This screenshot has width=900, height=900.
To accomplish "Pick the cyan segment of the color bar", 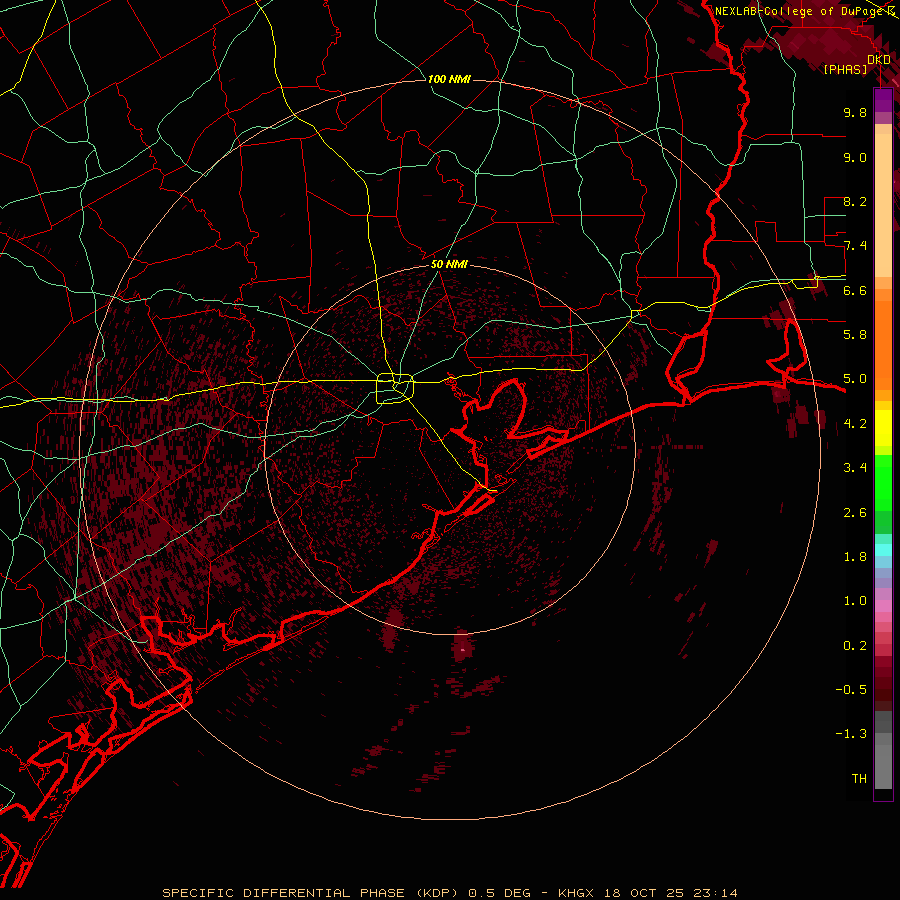I will point(883,550).
